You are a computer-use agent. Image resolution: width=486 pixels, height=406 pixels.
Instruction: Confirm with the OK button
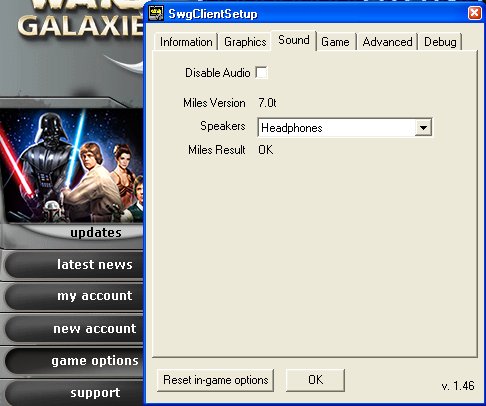click(x=315, y=380)
